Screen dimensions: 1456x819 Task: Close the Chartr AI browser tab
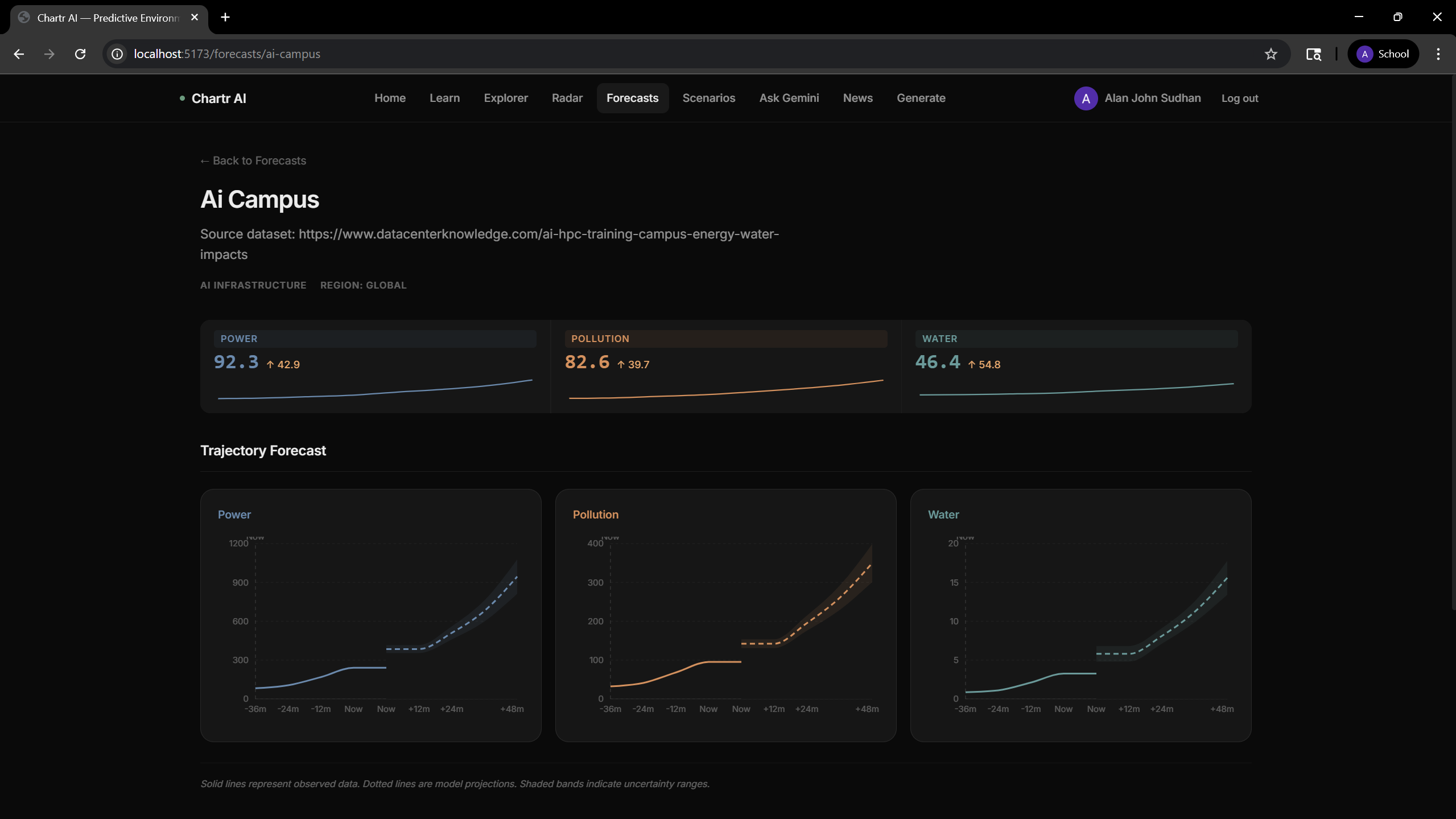195,17
